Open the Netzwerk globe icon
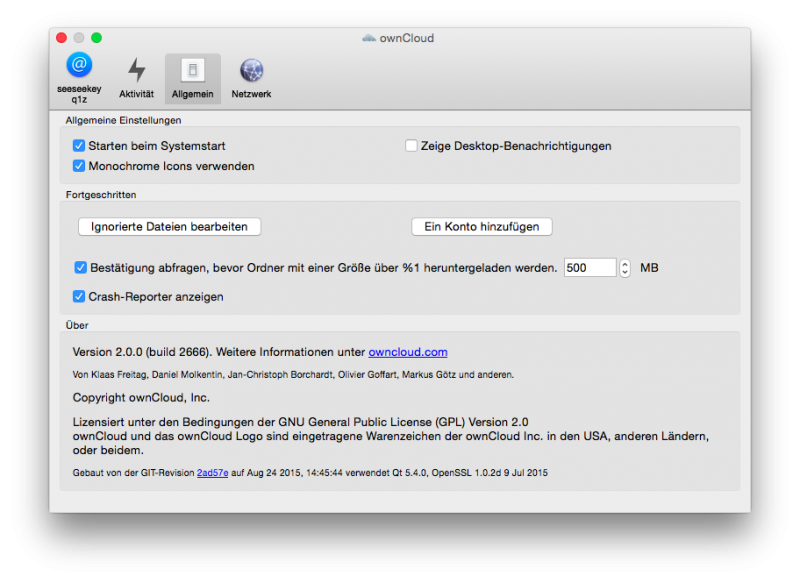This screenshot has height=583, width=800. pyautogui.click(x=251, y=70)
